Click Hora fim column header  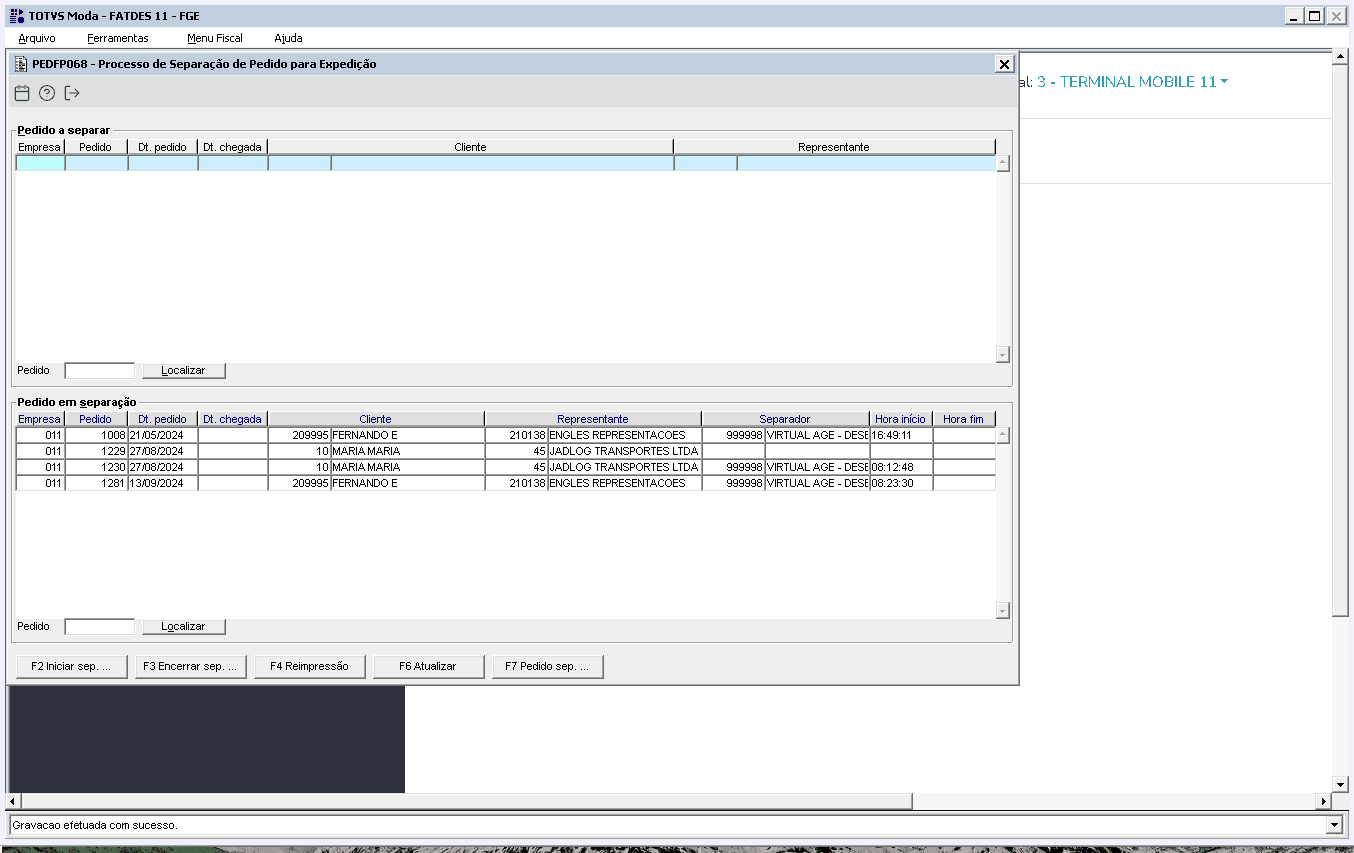[x=964, y=419]
